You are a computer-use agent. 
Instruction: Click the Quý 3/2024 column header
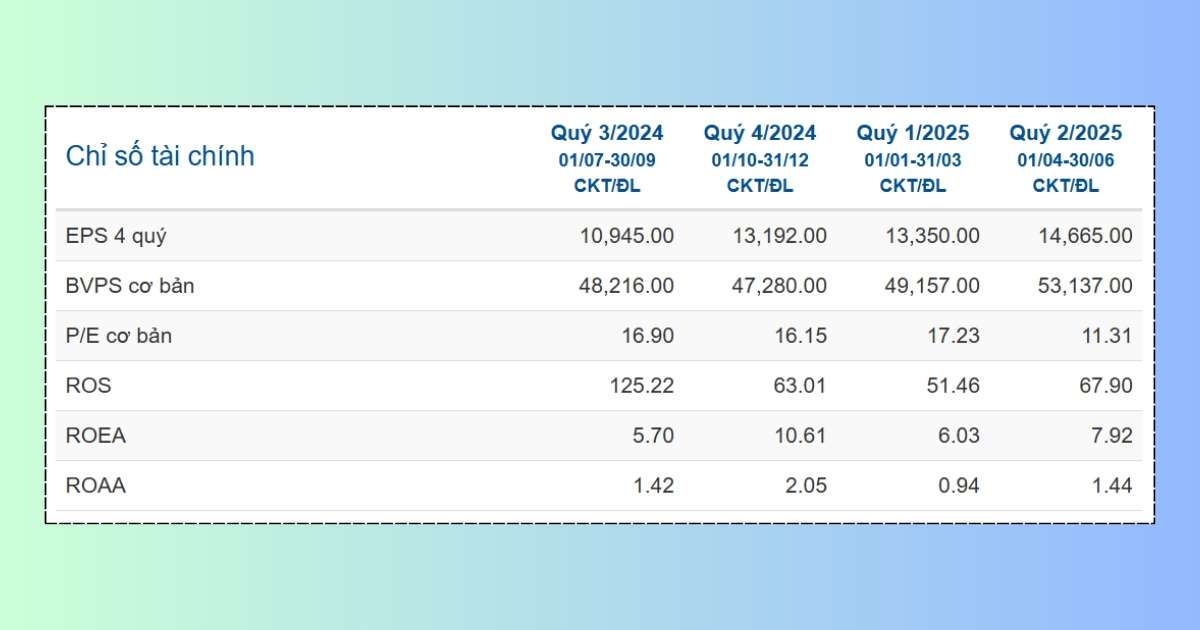pyautogui.click(x=607, y=133)
